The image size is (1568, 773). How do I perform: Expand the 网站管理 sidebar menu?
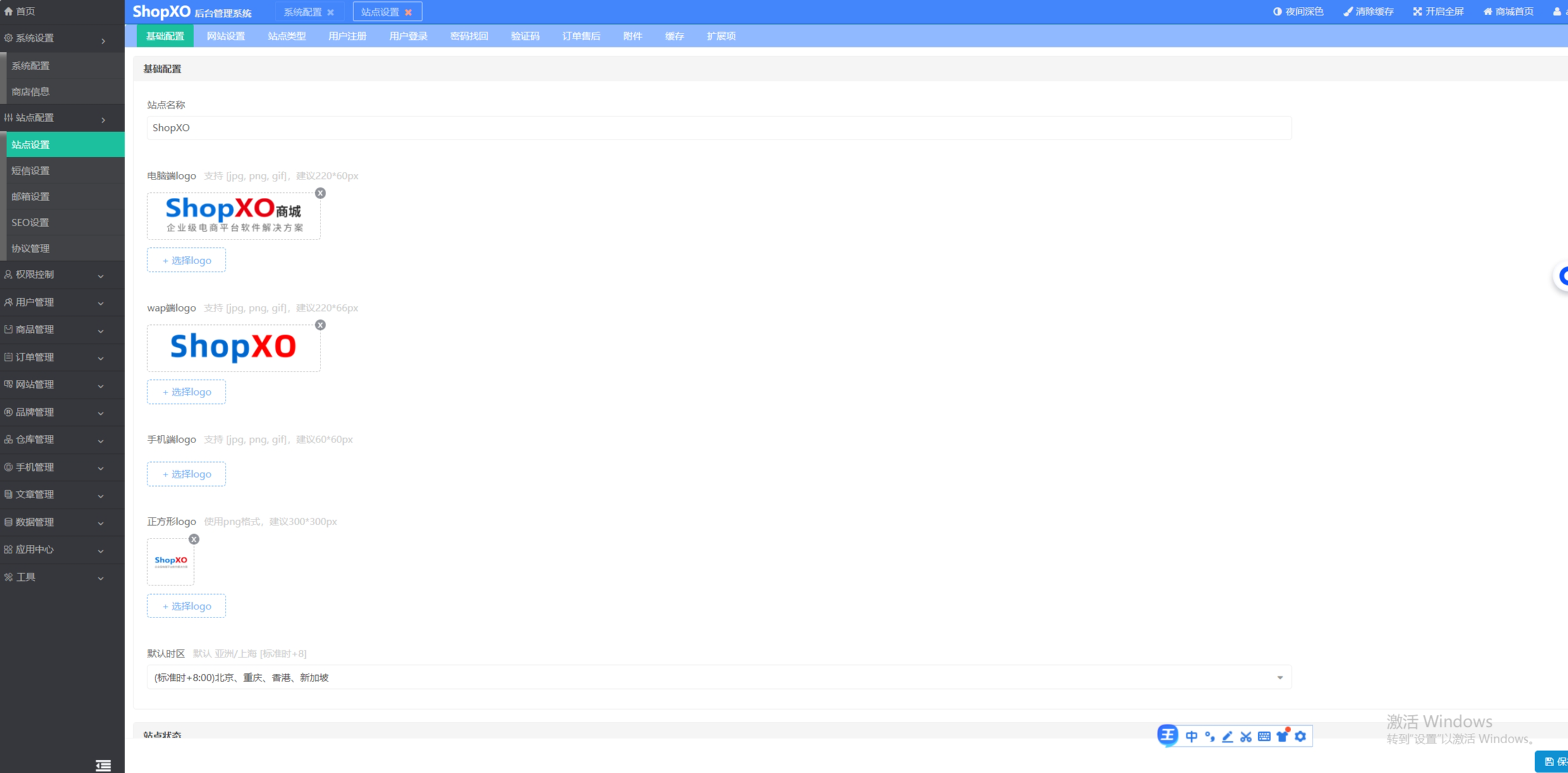[x=62, y=385]
